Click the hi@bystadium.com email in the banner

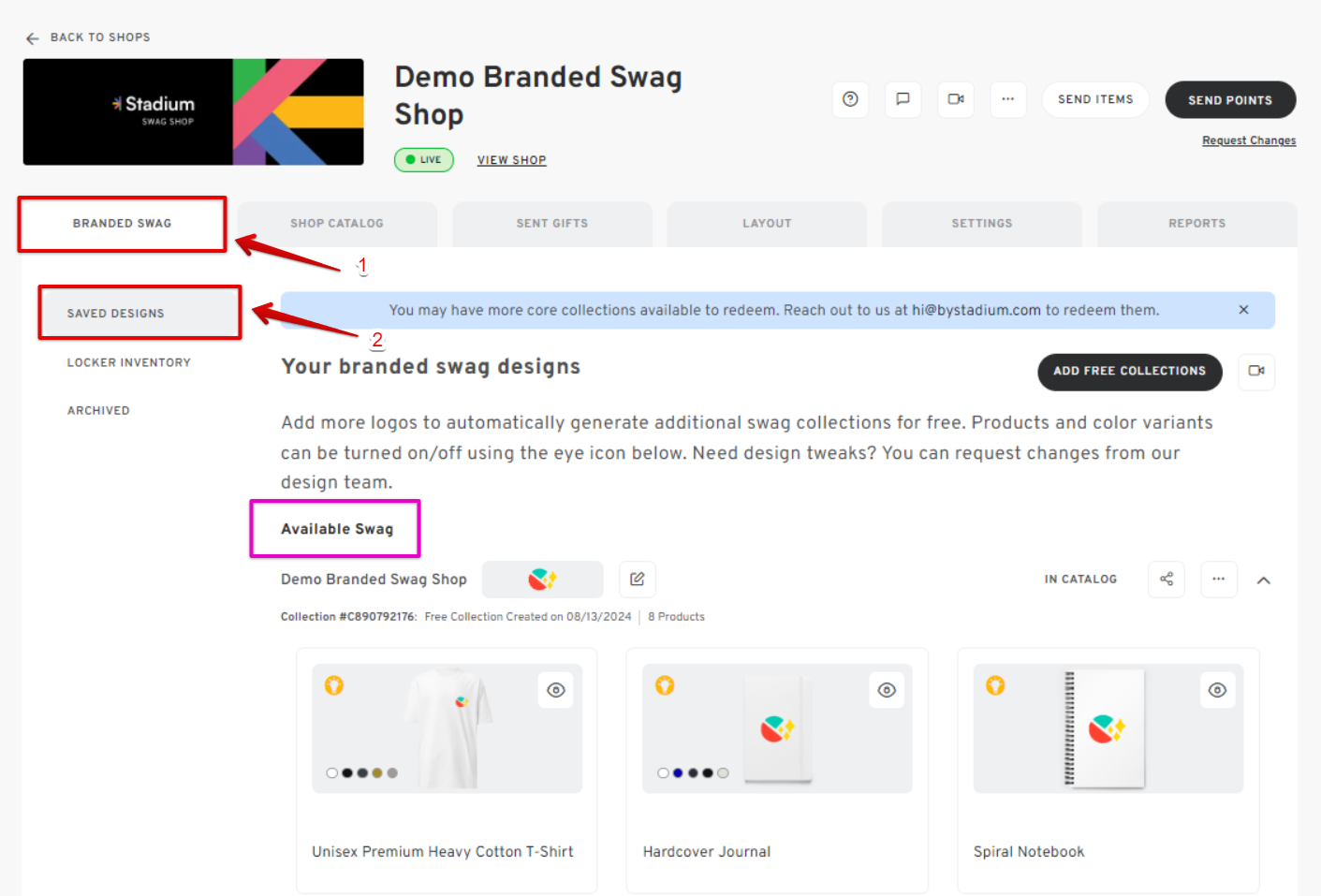coord(976,310)
